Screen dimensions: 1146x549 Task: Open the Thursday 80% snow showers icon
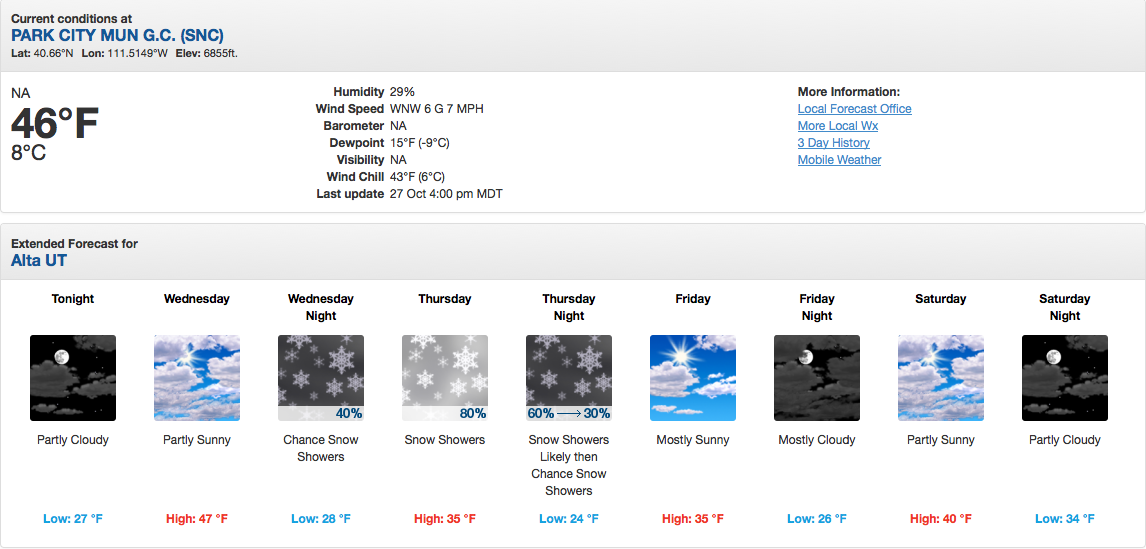[444, 378]
